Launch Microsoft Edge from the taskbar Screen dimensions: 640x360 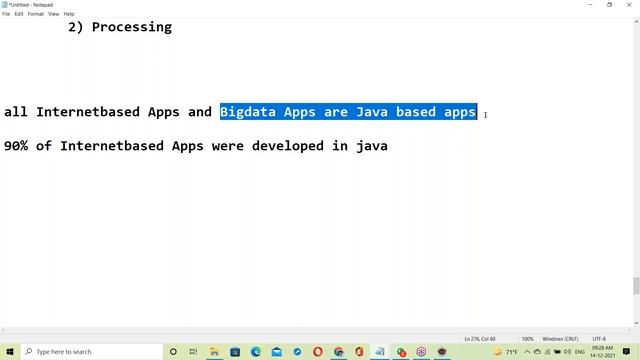pyautogui.click(x=256, y=351)
